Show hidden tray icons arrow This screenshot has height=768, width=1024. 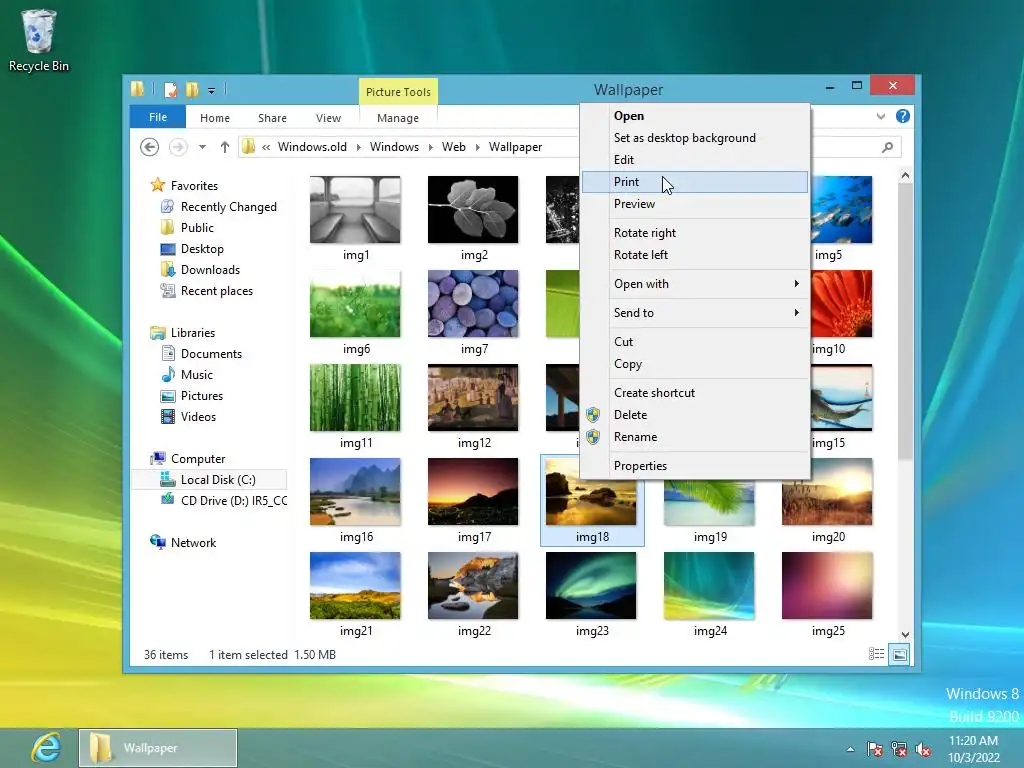click(x=850, y=749)
